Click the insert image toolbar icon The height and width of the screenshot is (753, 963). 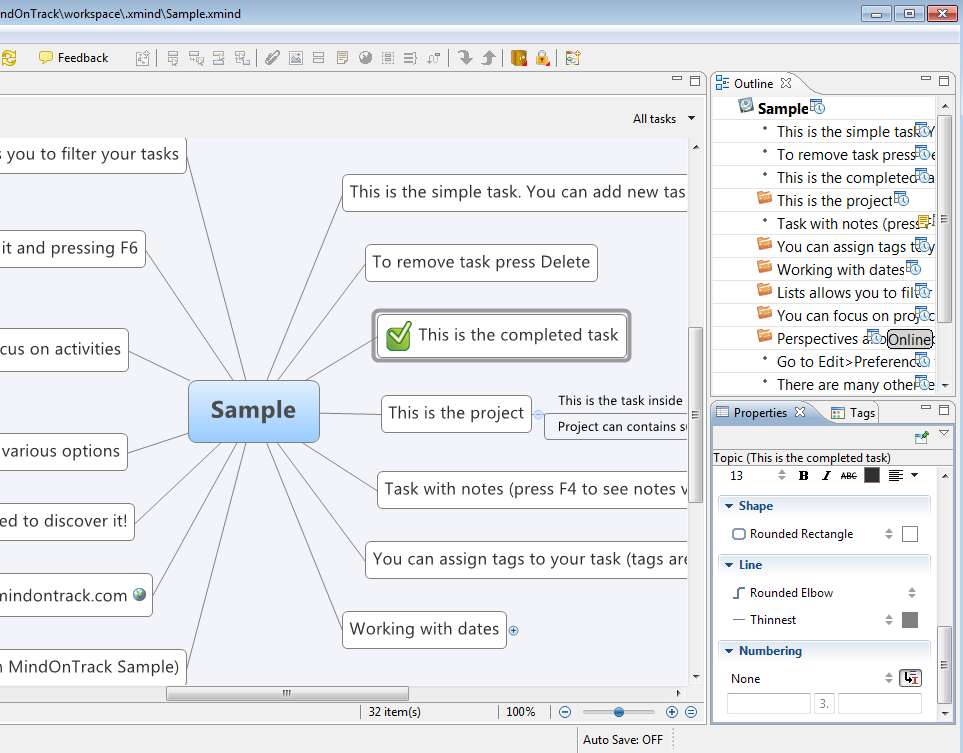tap(295, 58)
